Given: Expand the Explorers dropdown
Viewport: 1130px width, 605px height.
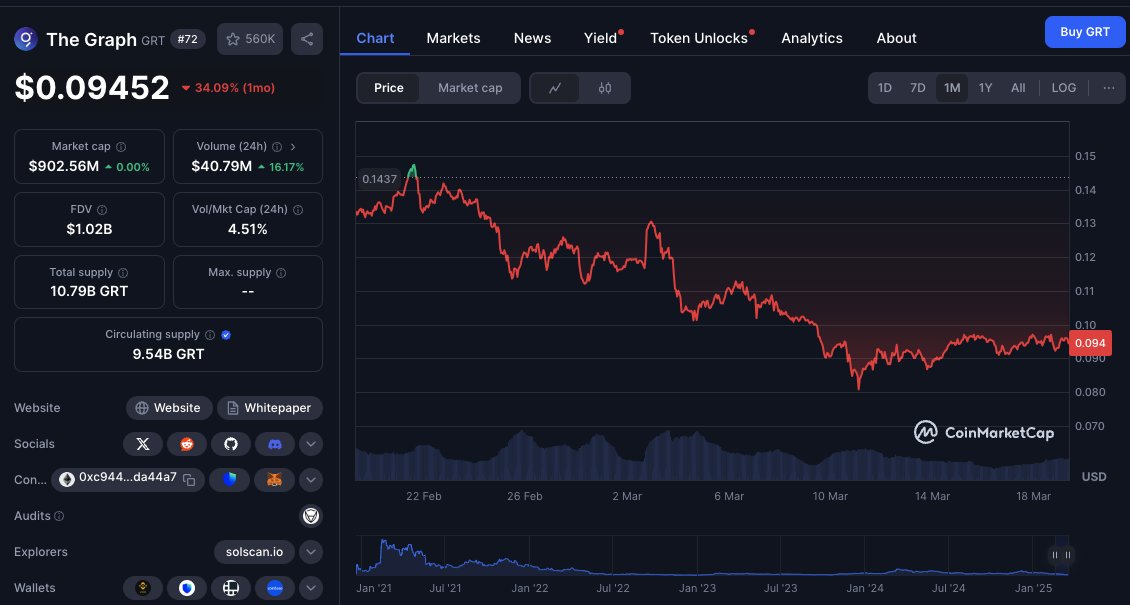Looking at the screenshot, I should click(x=311, y=551).
